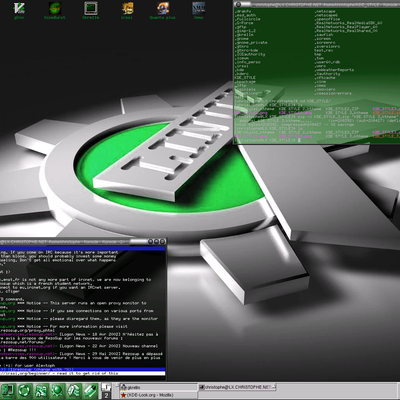The height and width of the screenshot is (400, 400).
Task: Click the irssi input line in Konsole
Action: point(83,374)
